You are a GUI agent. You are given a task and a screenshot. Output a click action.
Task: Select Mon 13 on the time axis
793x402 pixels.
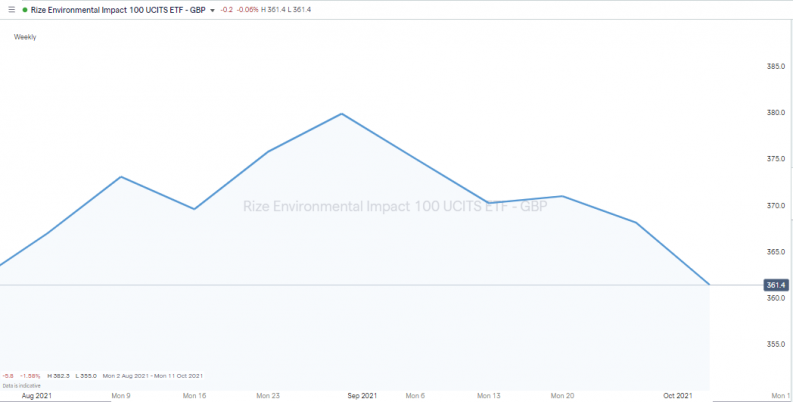(489, 396)
